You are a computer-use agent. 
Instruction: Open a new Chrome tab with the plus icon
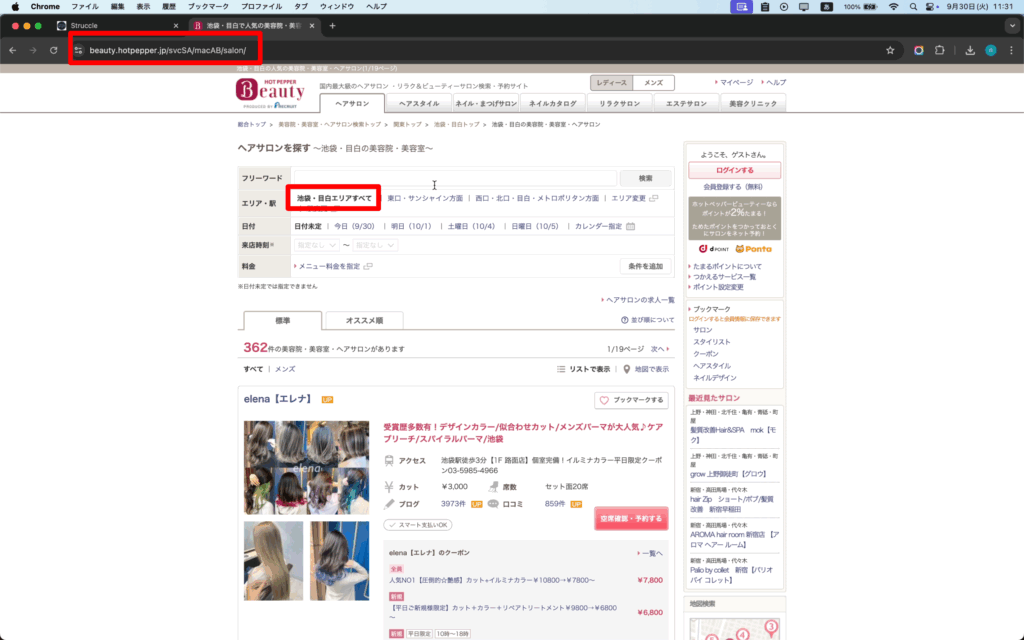click(x=332, y=25)
